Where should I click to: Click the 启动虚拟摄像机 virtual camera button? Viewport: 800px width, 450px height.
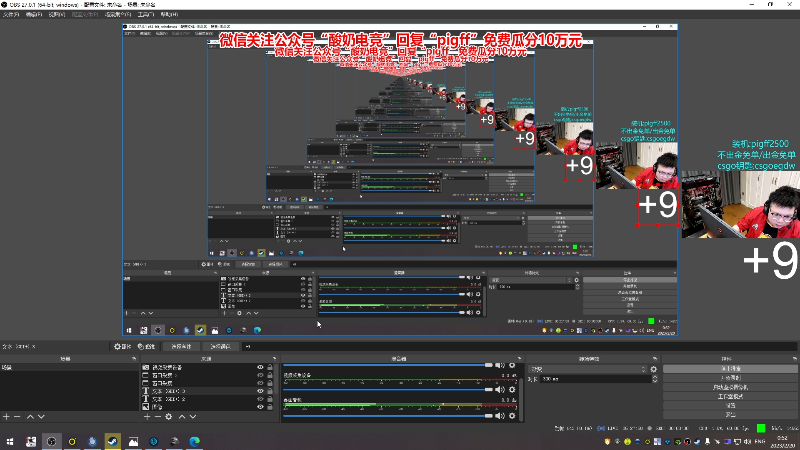(731, 387)
